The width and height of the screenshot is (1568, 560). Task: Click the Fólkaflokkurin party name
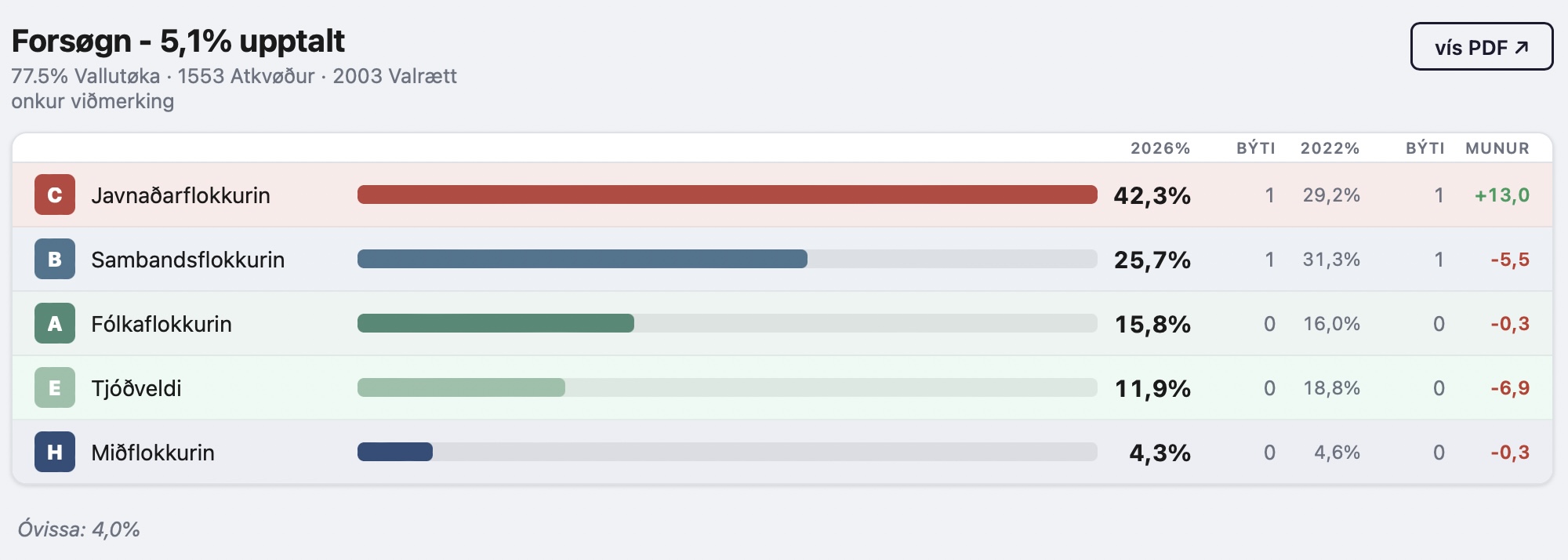click(x=162, y=324)
